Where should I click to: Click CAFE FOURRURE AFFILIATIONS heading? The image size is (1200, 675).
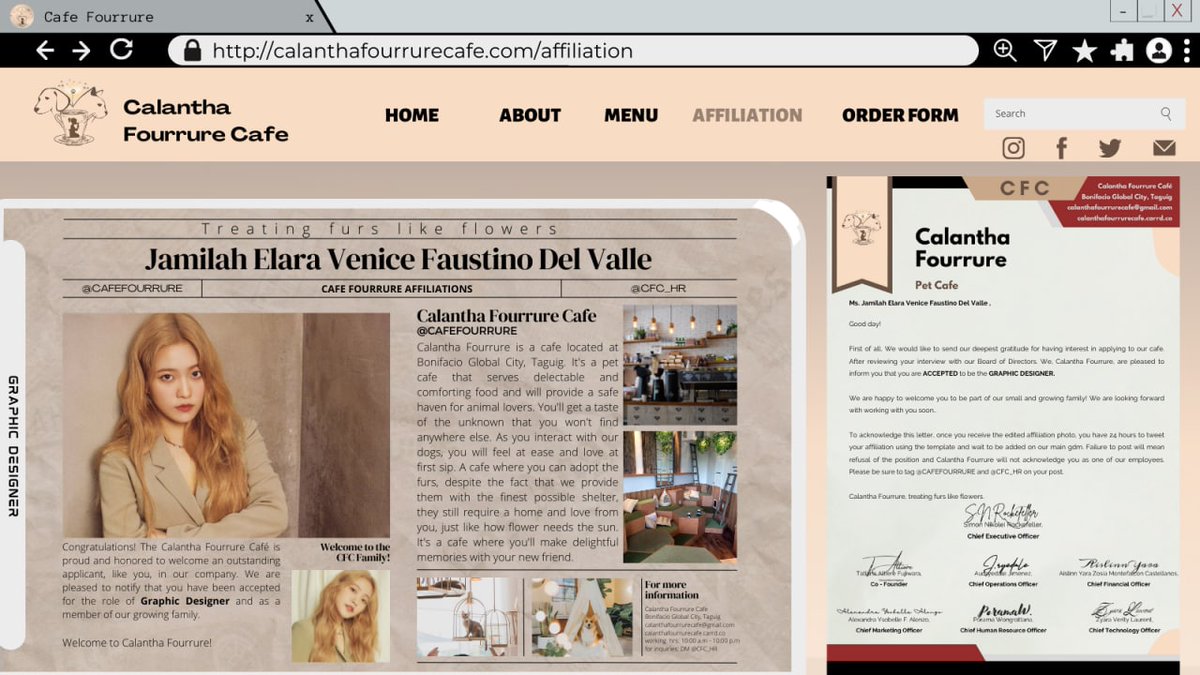point(397,289)
